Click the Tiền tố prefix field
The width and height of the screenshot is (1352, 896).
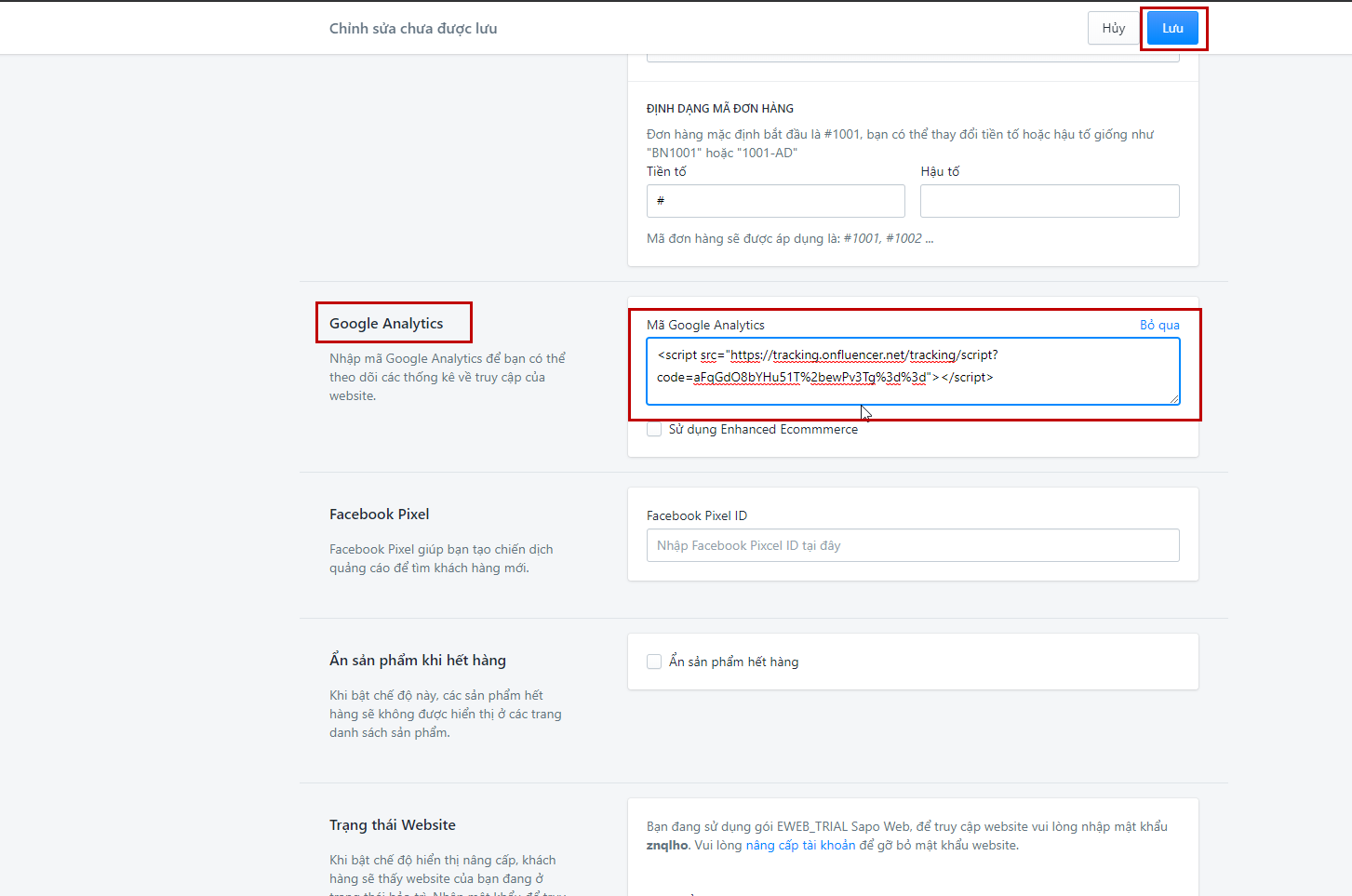point(776,201)
